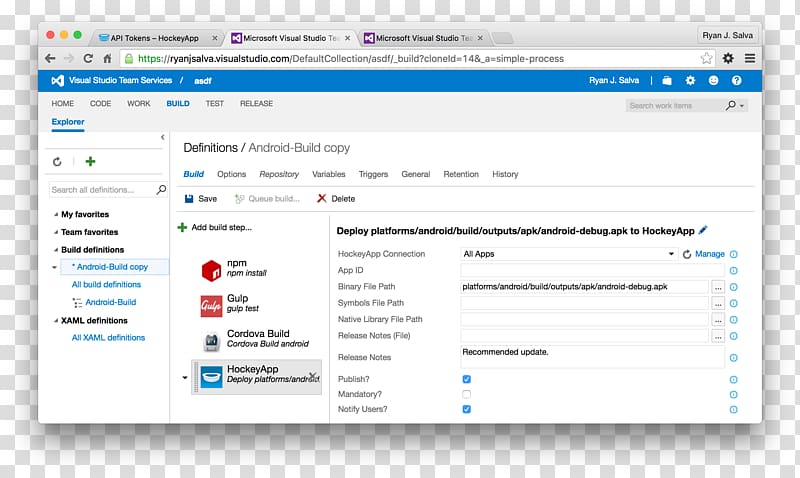The width and height of the screenshot is (800, 478).
Task: Switch to the Variables tab
Action: [x=329, y=174]
